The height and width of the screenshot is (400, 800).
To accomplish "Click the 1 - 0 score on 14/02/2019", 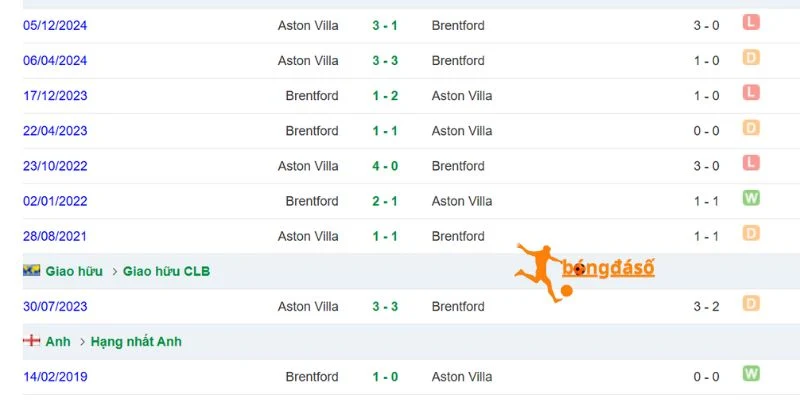I will pos(385,377).
